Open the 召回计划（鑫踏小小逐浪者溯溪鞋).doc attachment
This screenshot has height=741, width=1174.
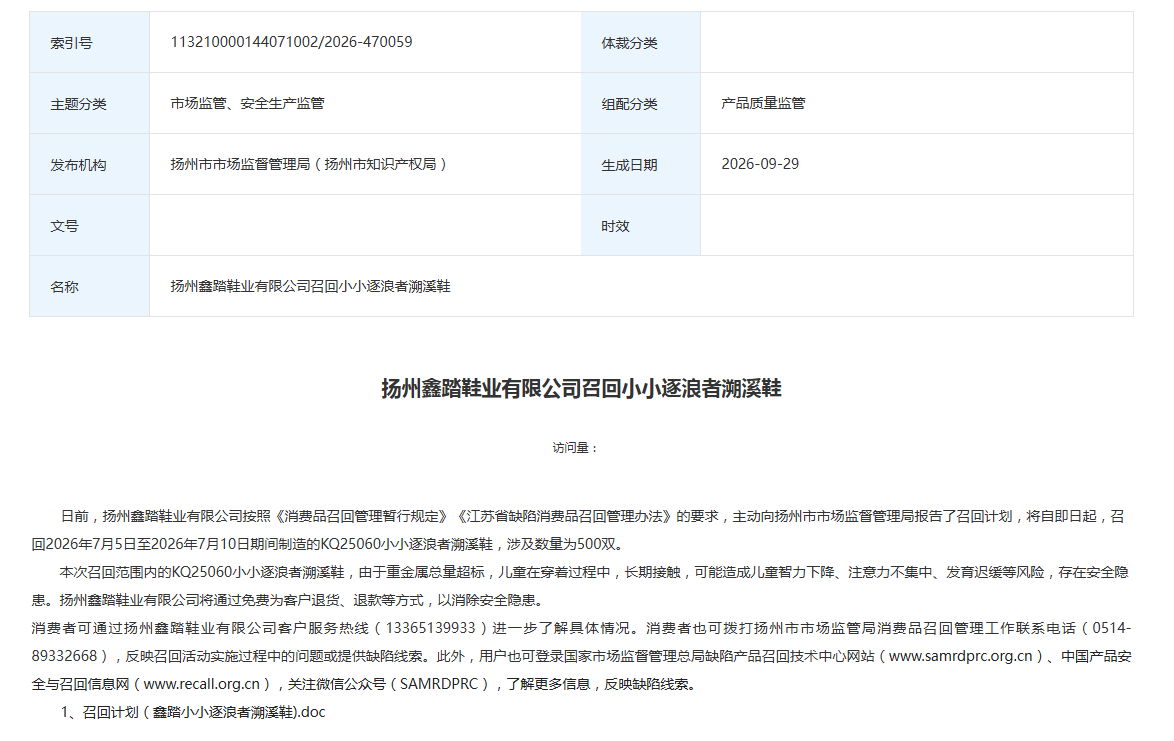tap(204, 713)
